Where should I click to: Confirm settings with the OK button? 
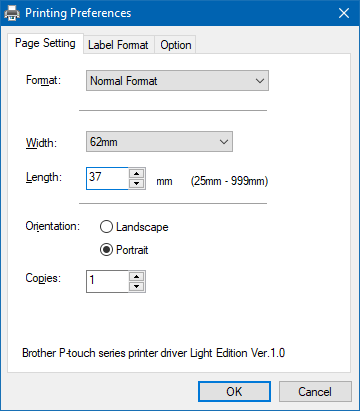coord(234,392)
